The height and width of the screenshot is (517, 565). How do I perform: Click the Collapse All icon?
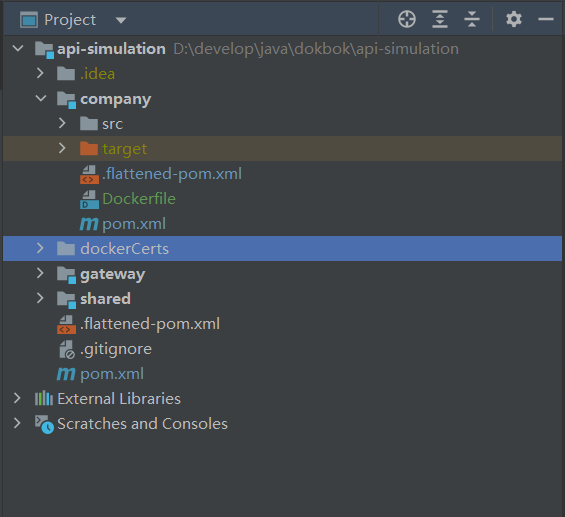coord(472,19)
